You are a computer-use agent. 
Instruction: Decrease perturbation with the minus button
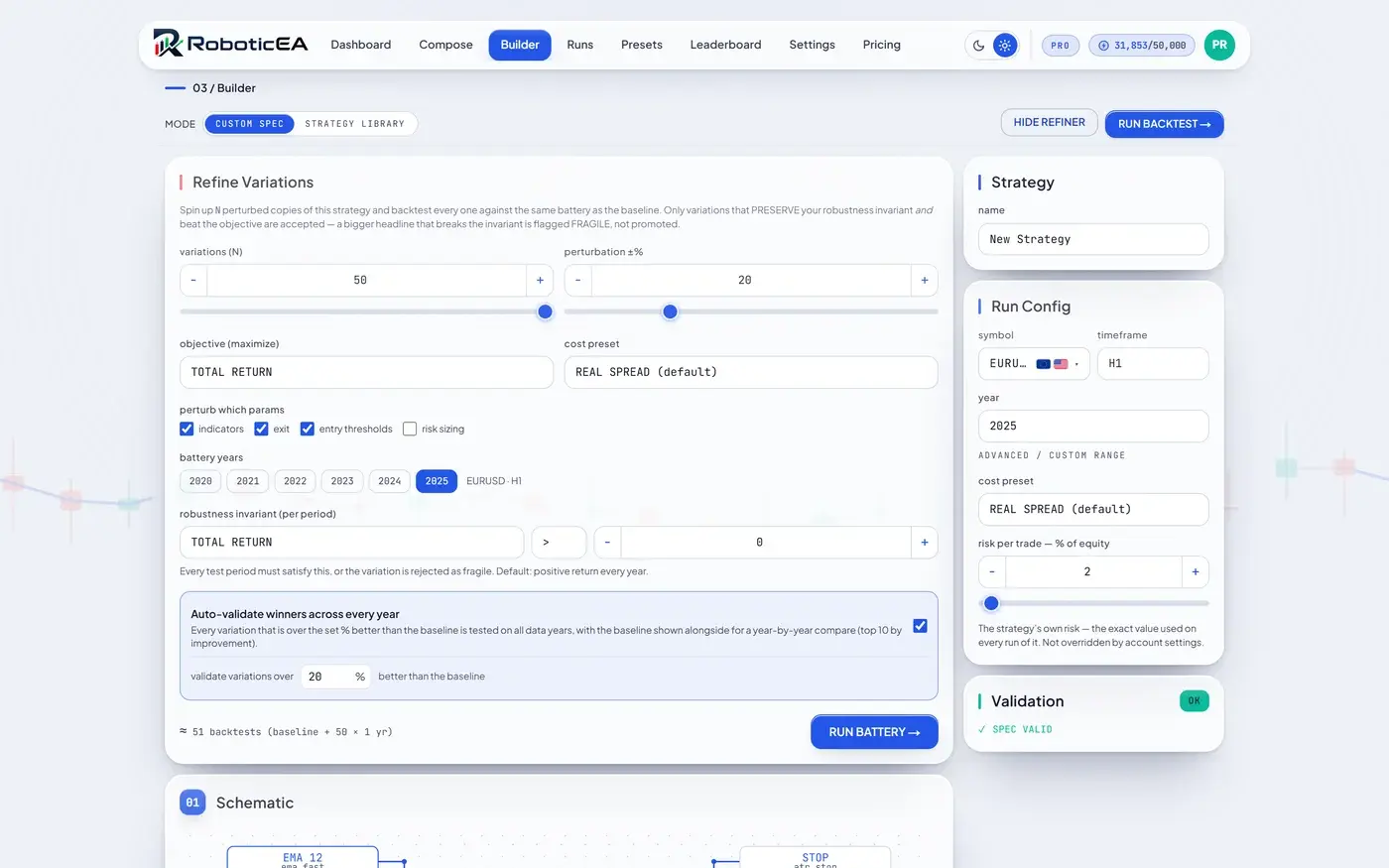click(578, 281)
